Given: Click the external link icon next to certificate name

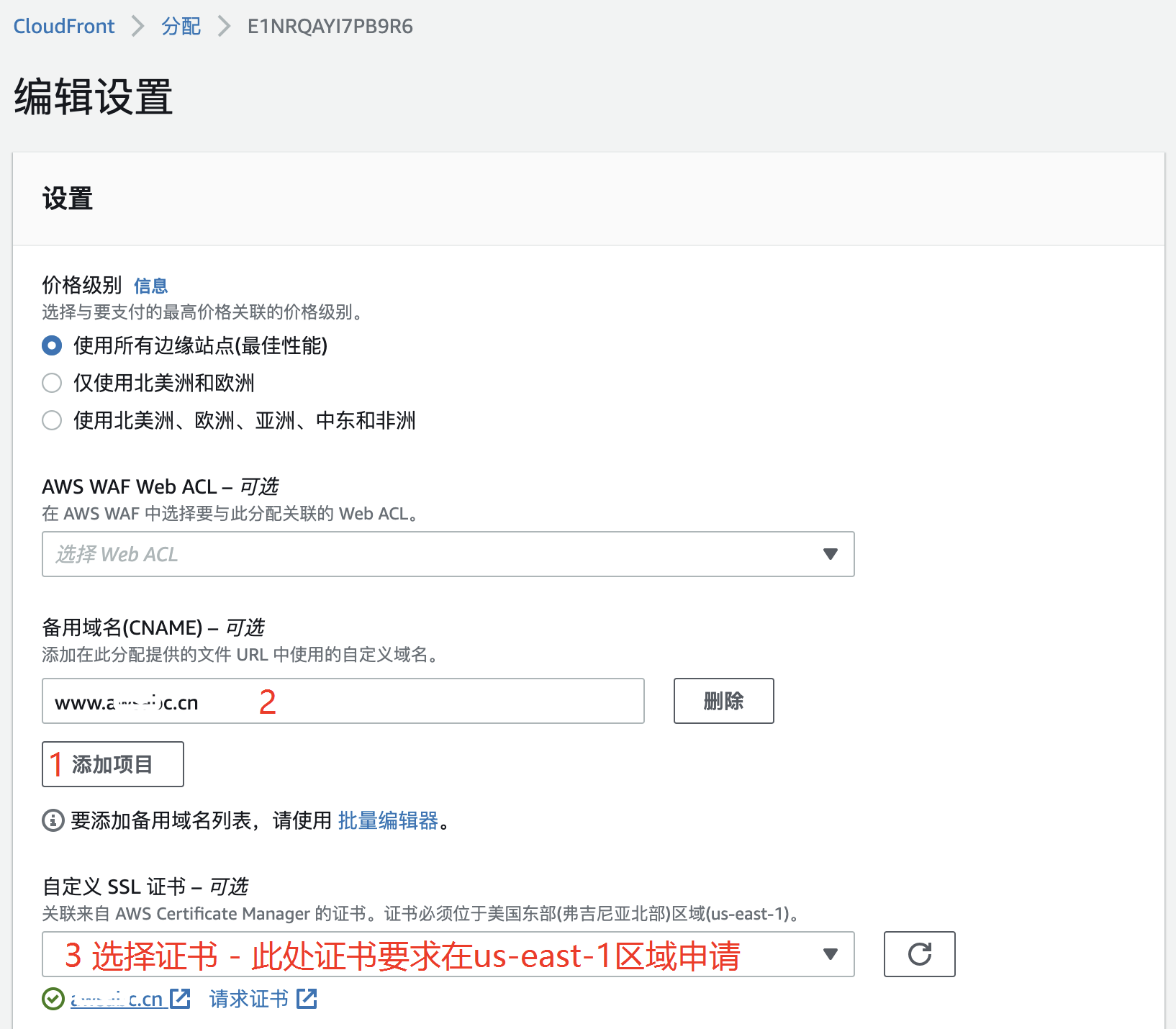Looking at the screenshot, I should point(181,999).
